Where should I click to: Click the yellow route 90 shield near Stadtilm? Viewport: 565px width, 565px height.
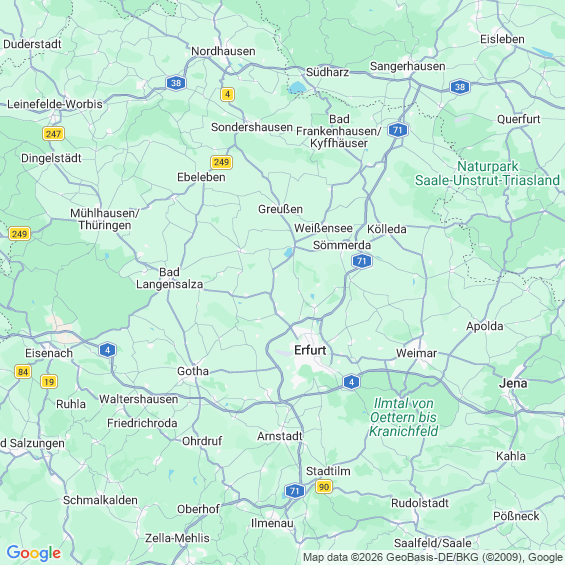(324, 487)
